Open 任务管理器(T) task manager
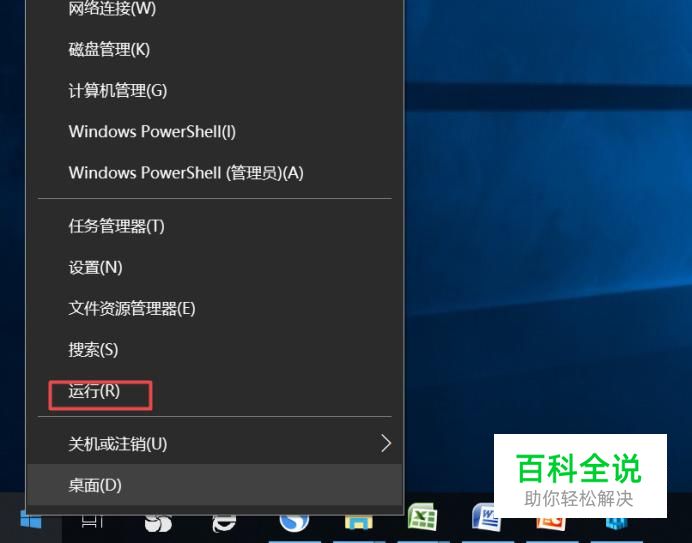Screen dimensions: 692x543 pos(214,226)
